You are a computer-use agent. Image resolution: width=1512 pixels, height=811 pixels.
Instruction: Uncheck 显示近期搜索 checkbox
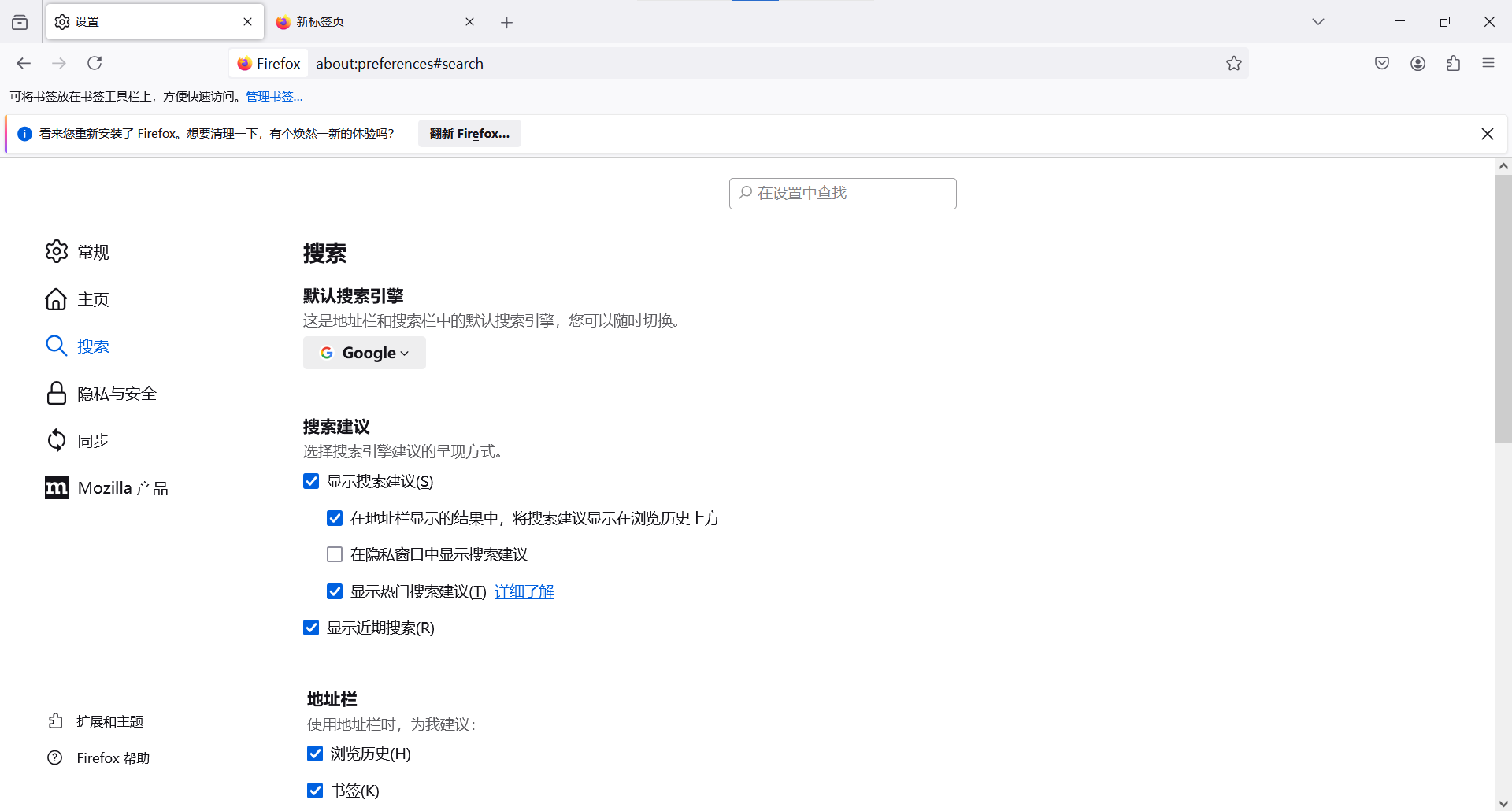[x=311, y=628]
